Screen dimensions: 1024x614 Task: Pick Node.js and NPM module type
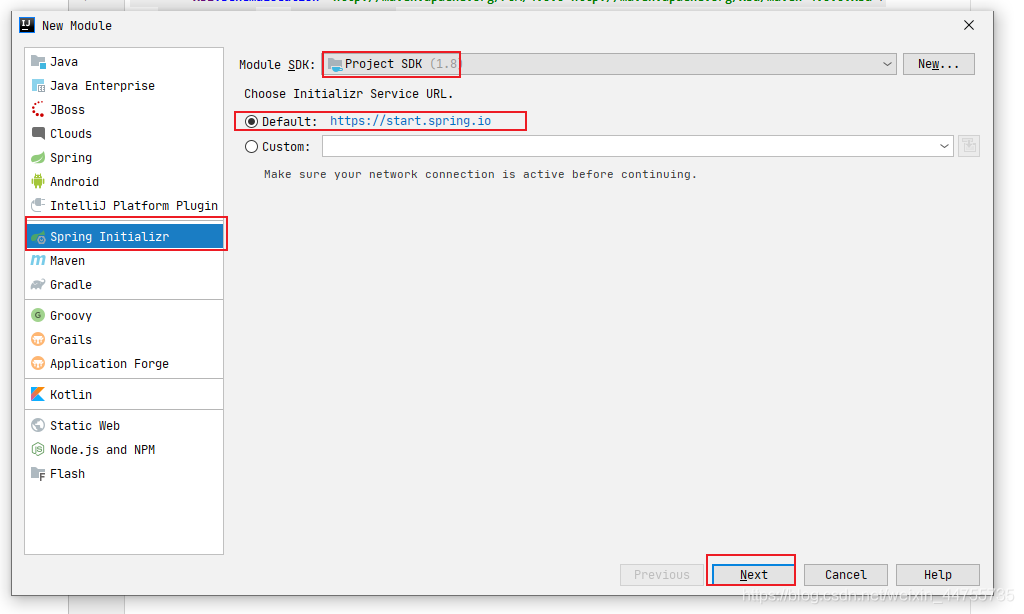(x=124, y=449)
